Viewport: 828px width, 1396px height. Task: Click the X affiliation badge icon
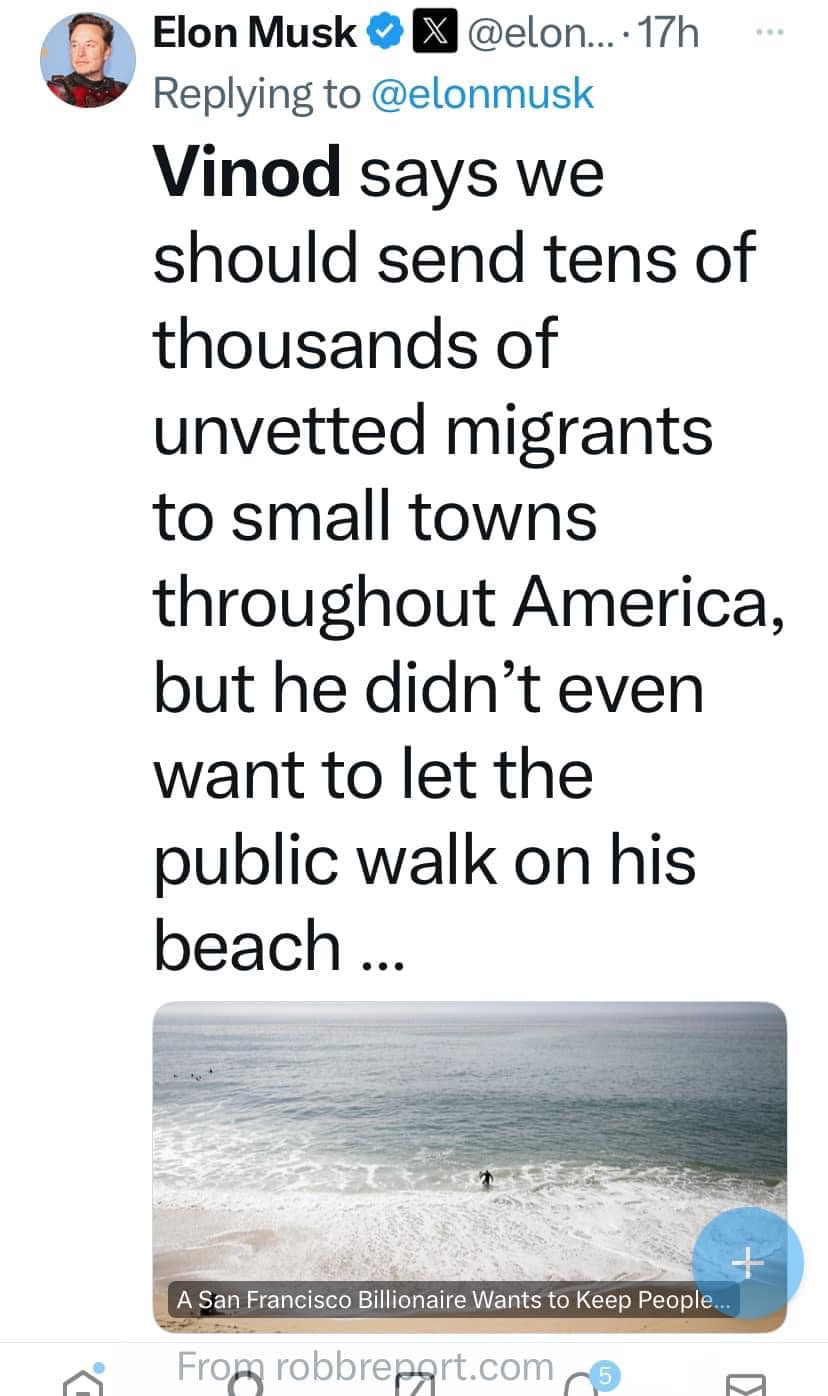tap(429, 34)
